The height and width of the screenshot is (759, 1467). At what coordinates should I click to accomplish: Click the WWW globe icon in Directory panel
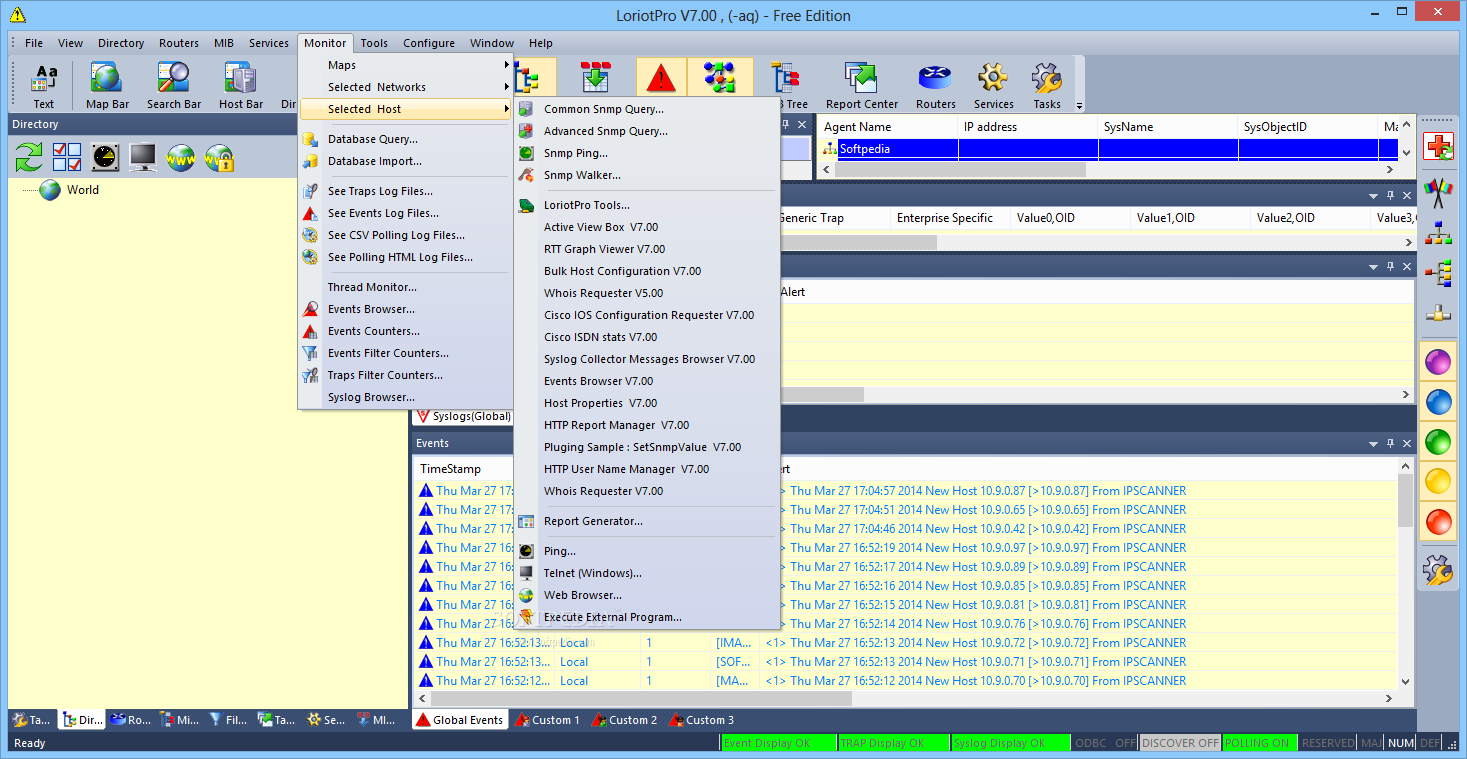pos(180,157)
